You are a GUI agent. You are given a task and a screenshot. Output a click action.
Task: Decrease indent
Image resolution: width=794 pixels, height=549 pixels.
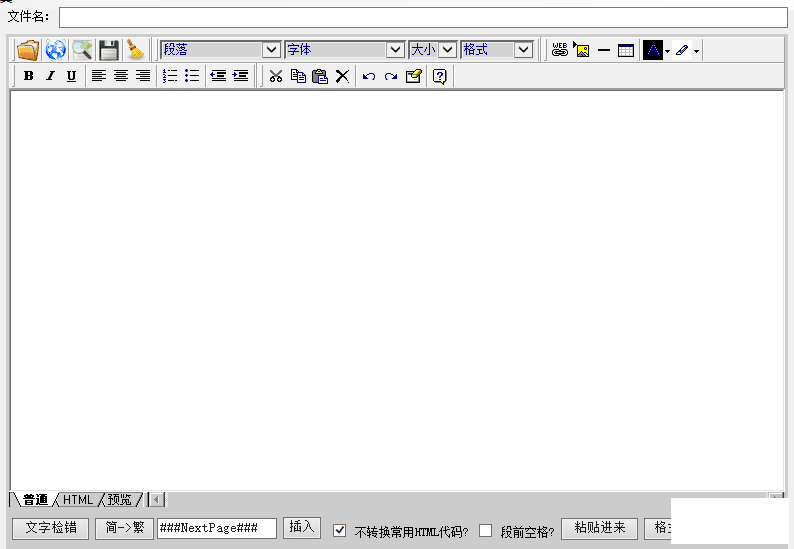click(218, 76)
